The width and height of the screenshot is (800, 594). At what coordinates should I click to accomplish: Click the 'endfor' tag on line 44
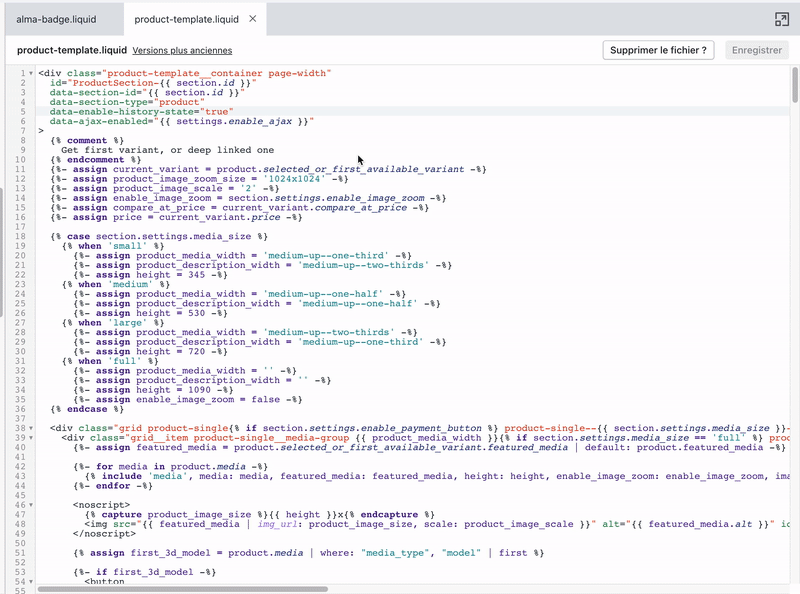tap(113, 486)
